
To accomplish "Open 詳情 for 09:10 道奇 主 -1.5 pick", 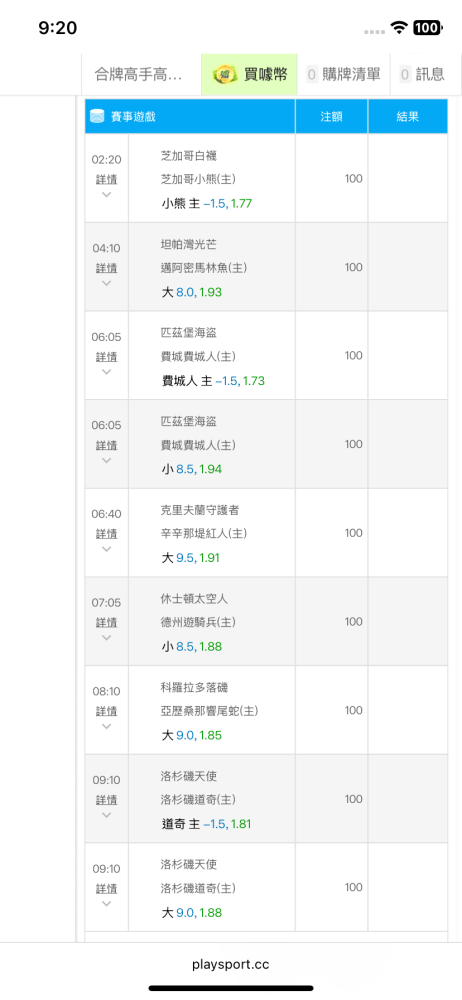I will click(107, 800).
